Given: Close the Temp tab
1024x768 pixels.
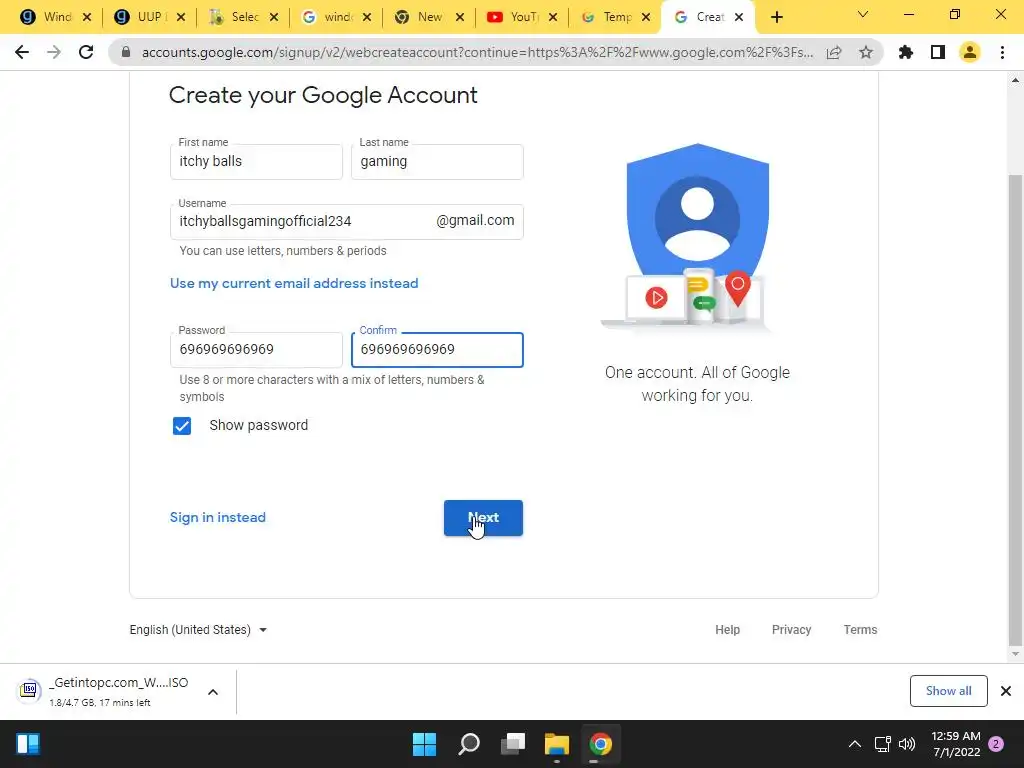Looking at the screenshot, I should pyautogui.click(x=646, y=17).
